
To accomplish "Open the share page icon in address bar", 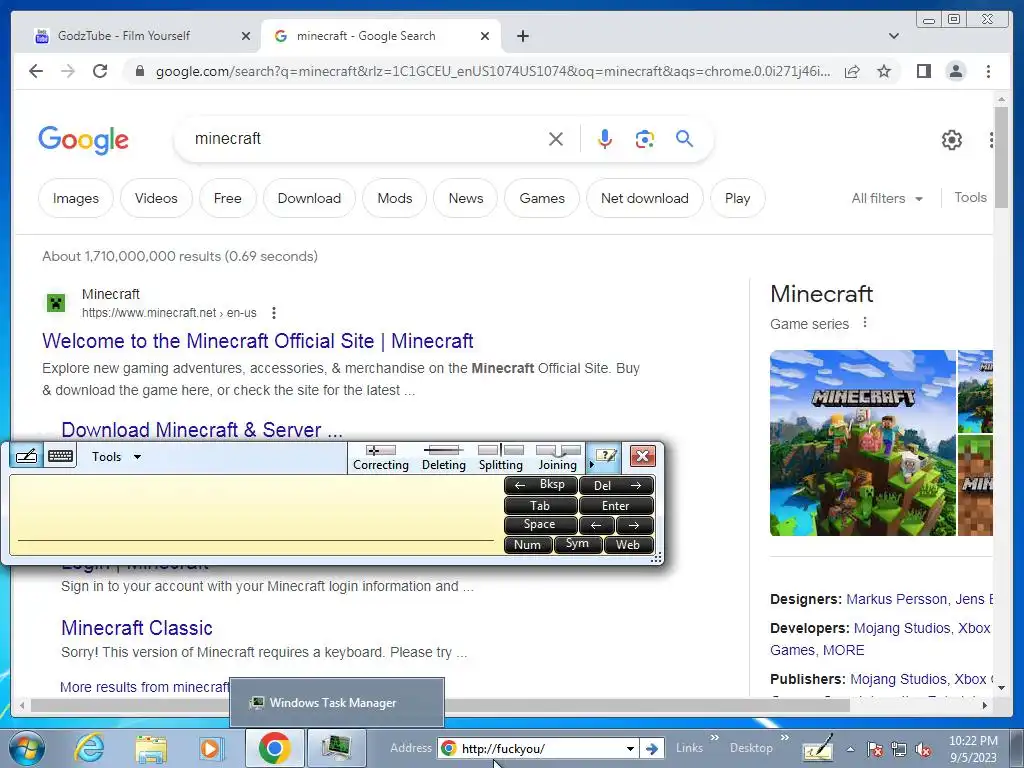I will [x=852, y=71].
